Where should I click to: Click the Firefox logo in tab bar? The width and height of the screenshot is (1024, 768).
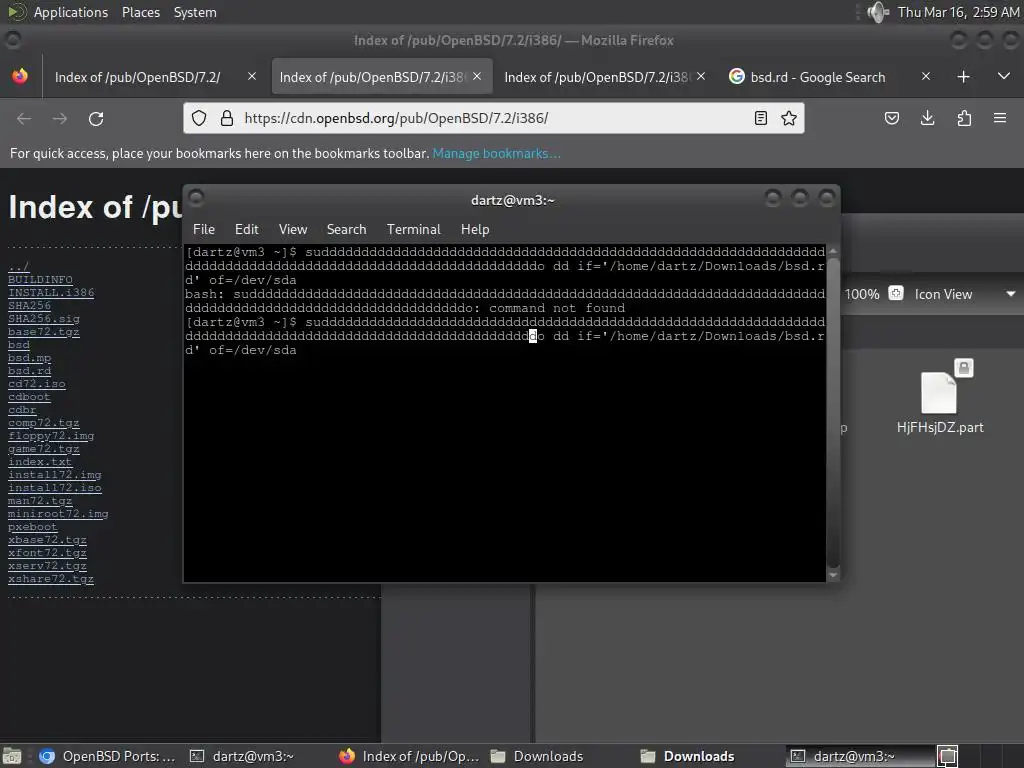[20, 76]
